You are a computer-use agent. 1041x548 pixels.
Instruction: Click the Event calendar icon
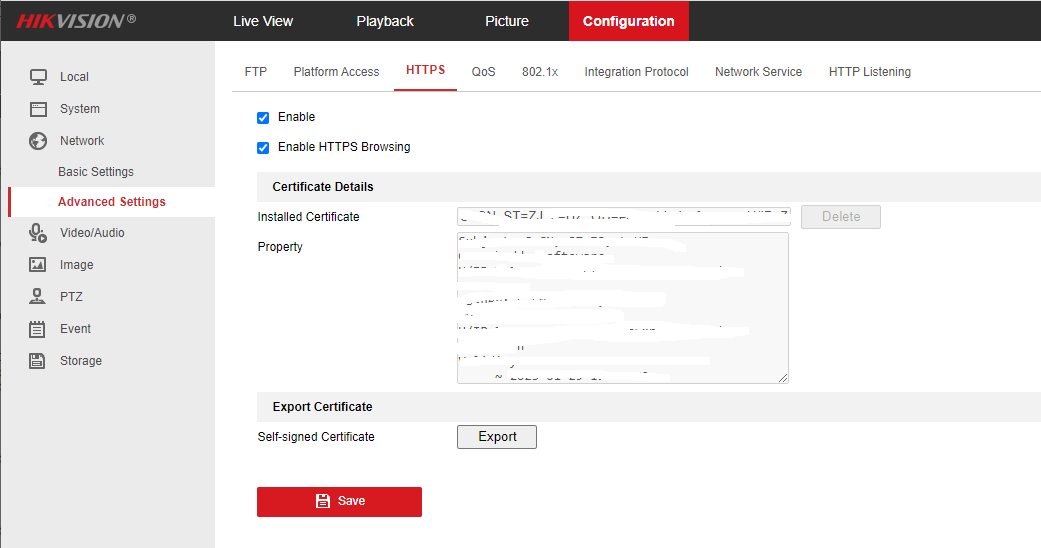[38, 329]
